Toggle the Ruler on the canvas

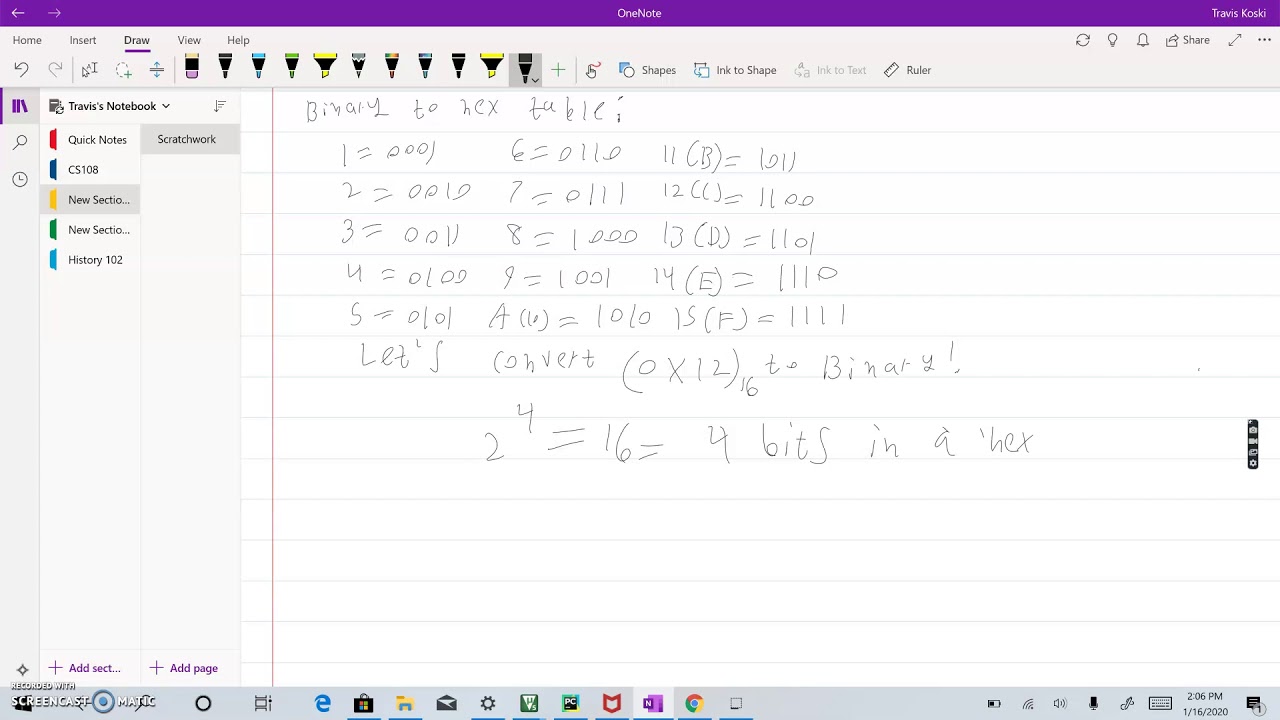(907, 70)
